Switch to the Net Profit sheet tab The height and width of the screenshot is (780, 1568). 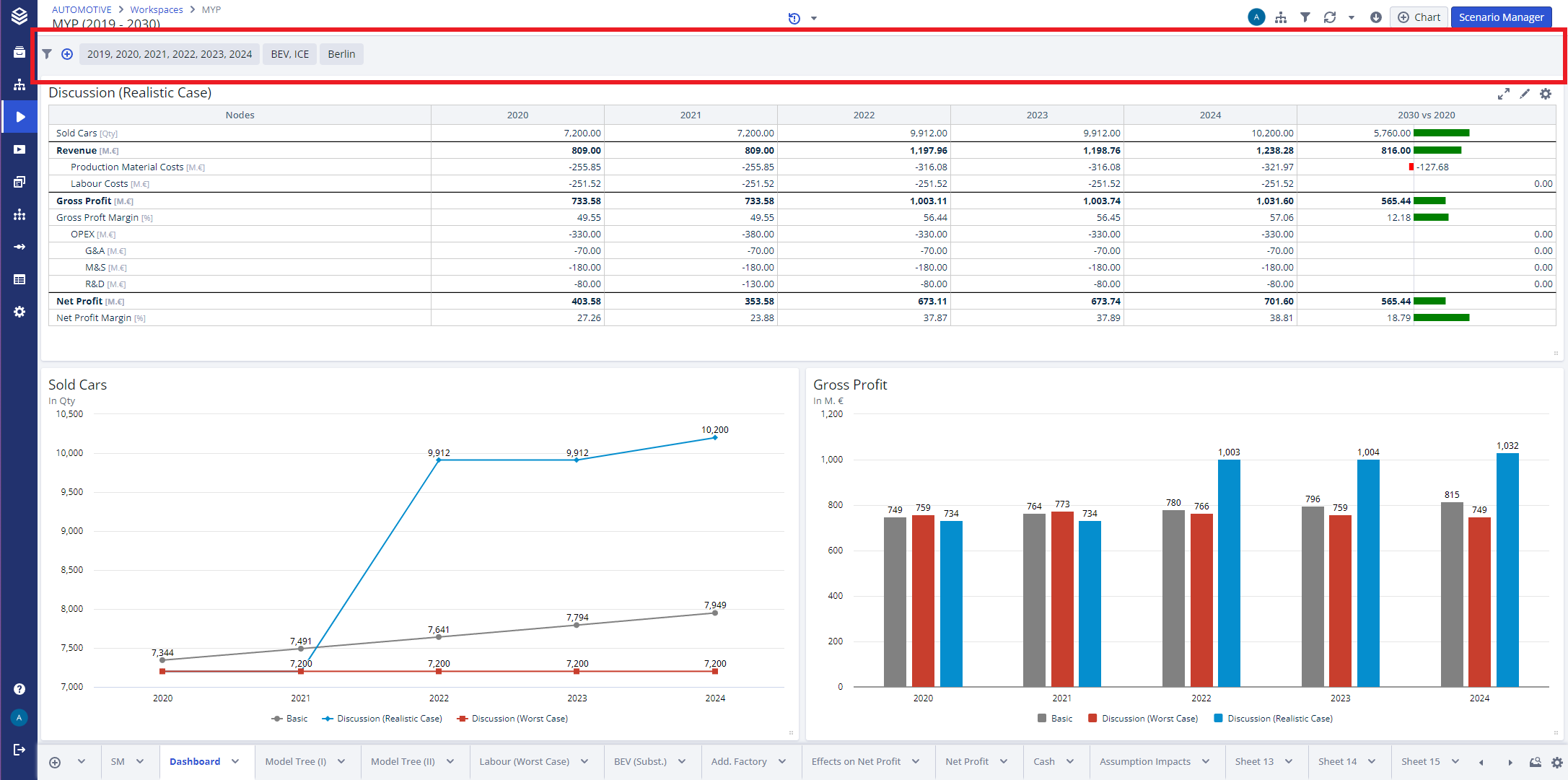[967, 762]
